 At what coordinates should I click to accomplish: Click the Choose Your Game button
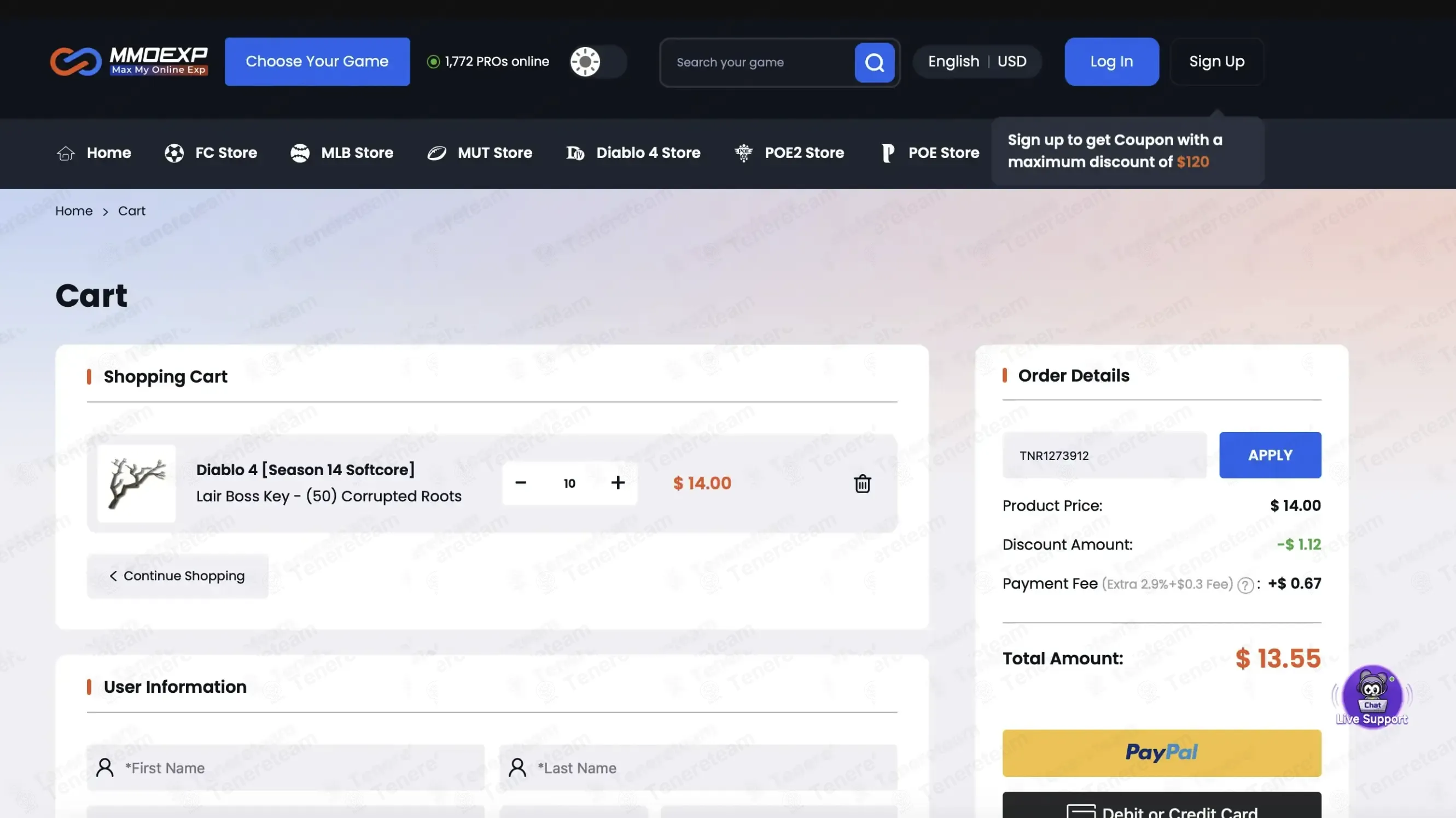317,62
